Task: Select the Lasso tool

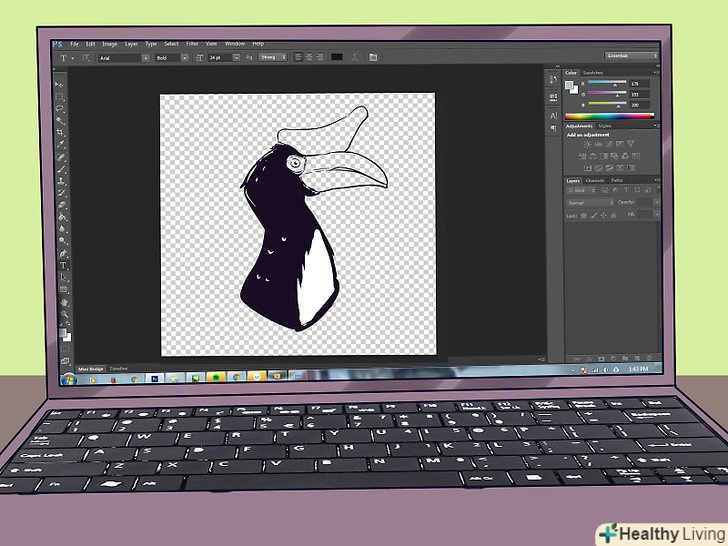Action: 60,107
